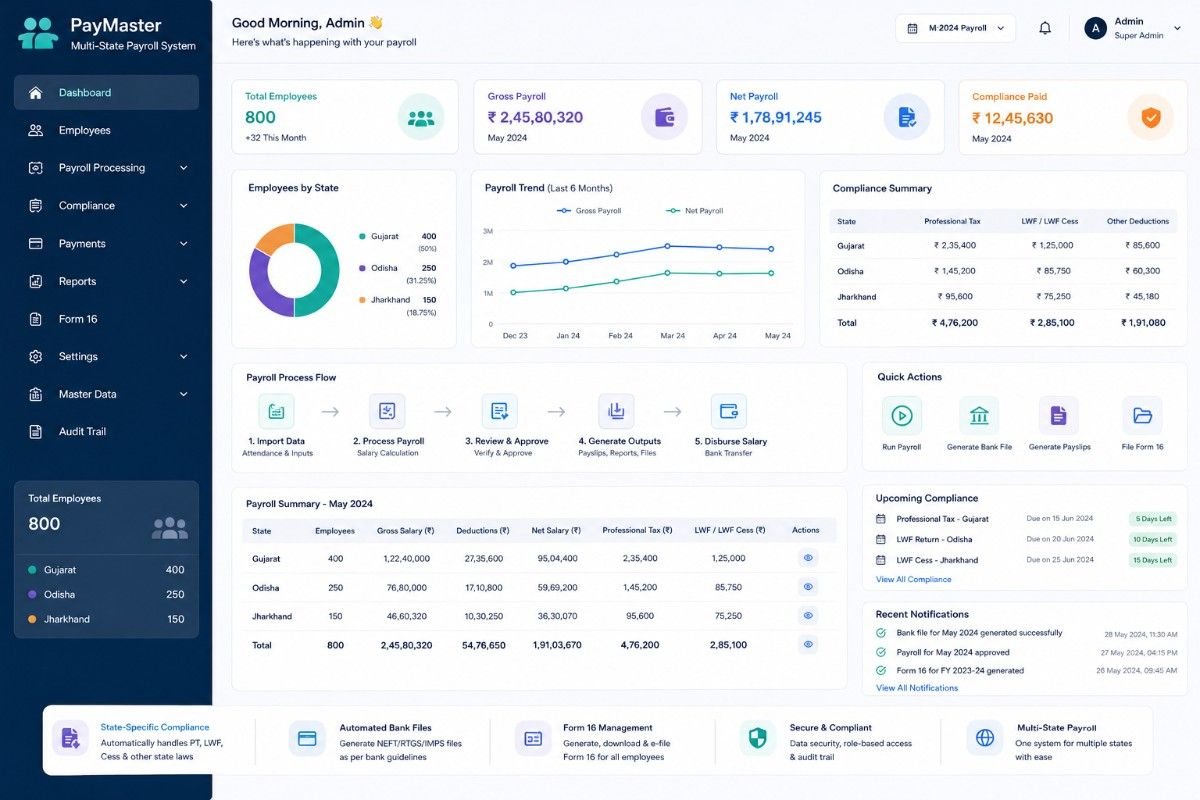
Task: Click the View All Notifications link
Action: pyautogui.click(x=917, y=688)
